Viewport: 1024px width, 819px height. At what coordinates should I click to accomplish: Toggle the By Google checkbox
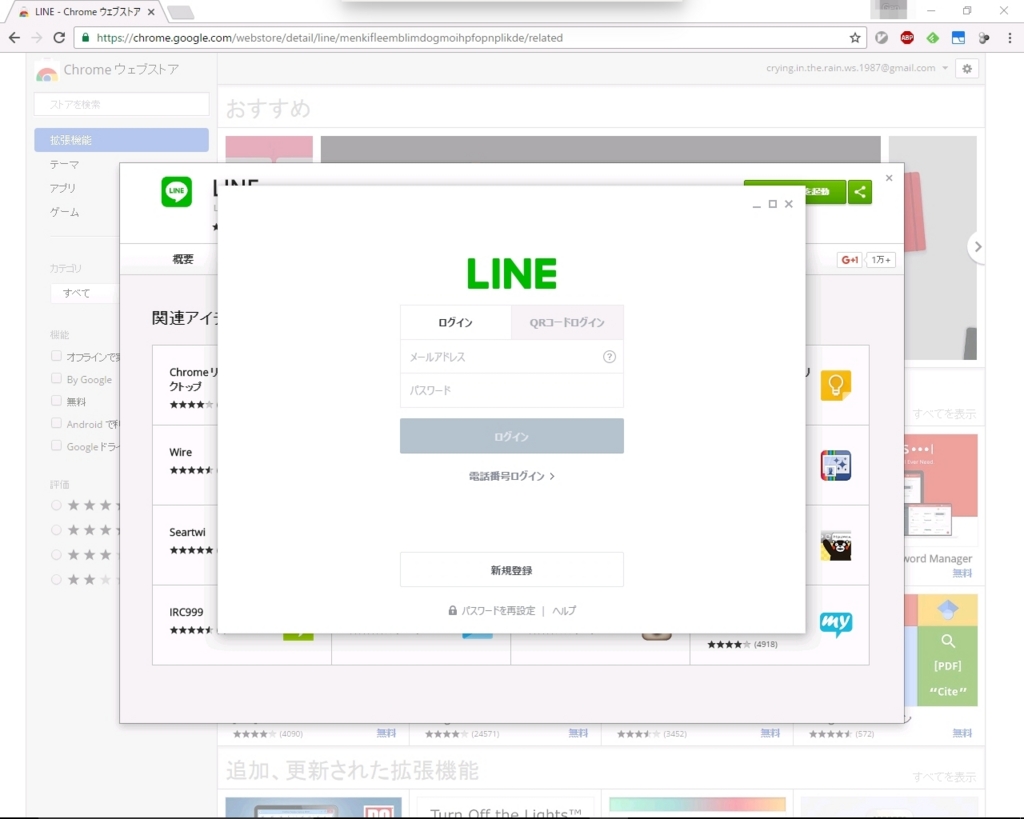tap(56, 379)
